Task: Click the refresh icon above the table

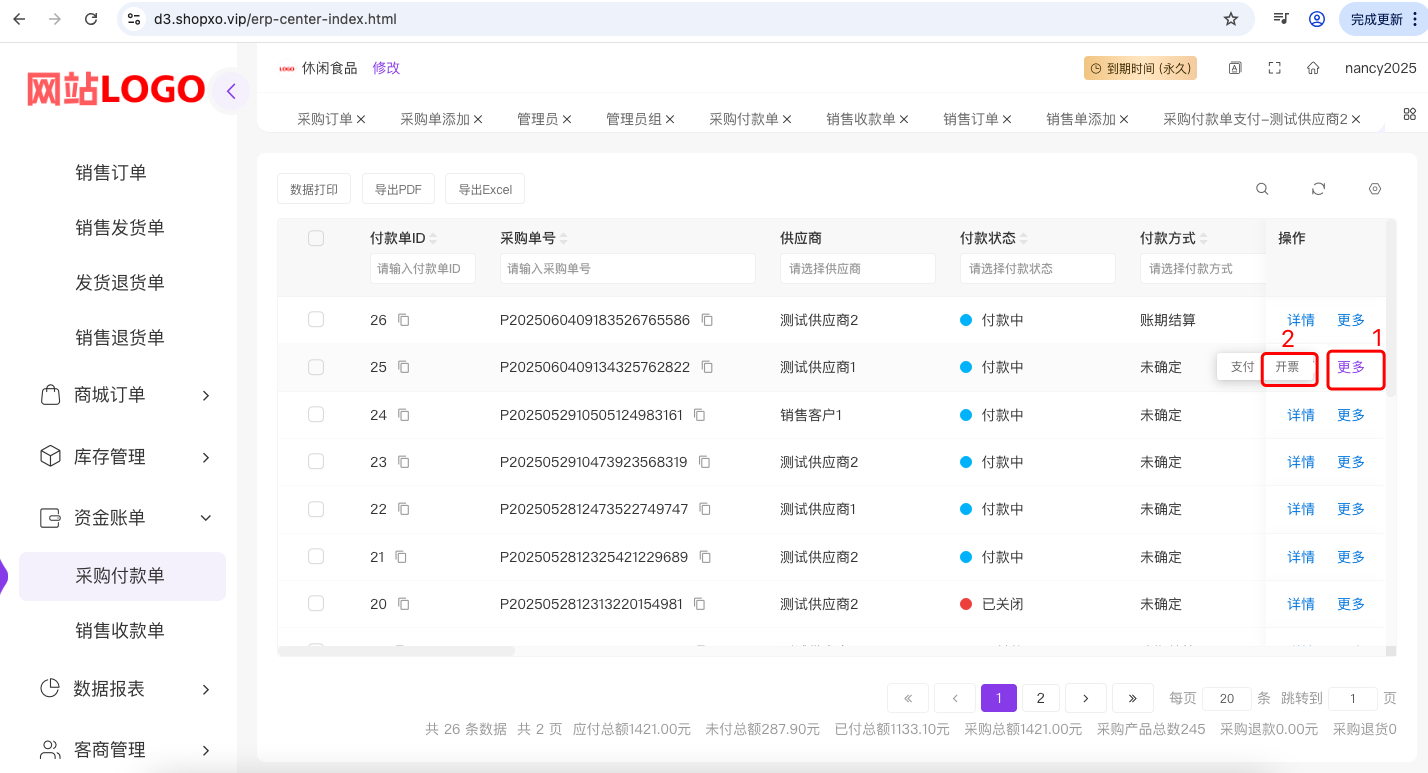Action: (1318, 189)
